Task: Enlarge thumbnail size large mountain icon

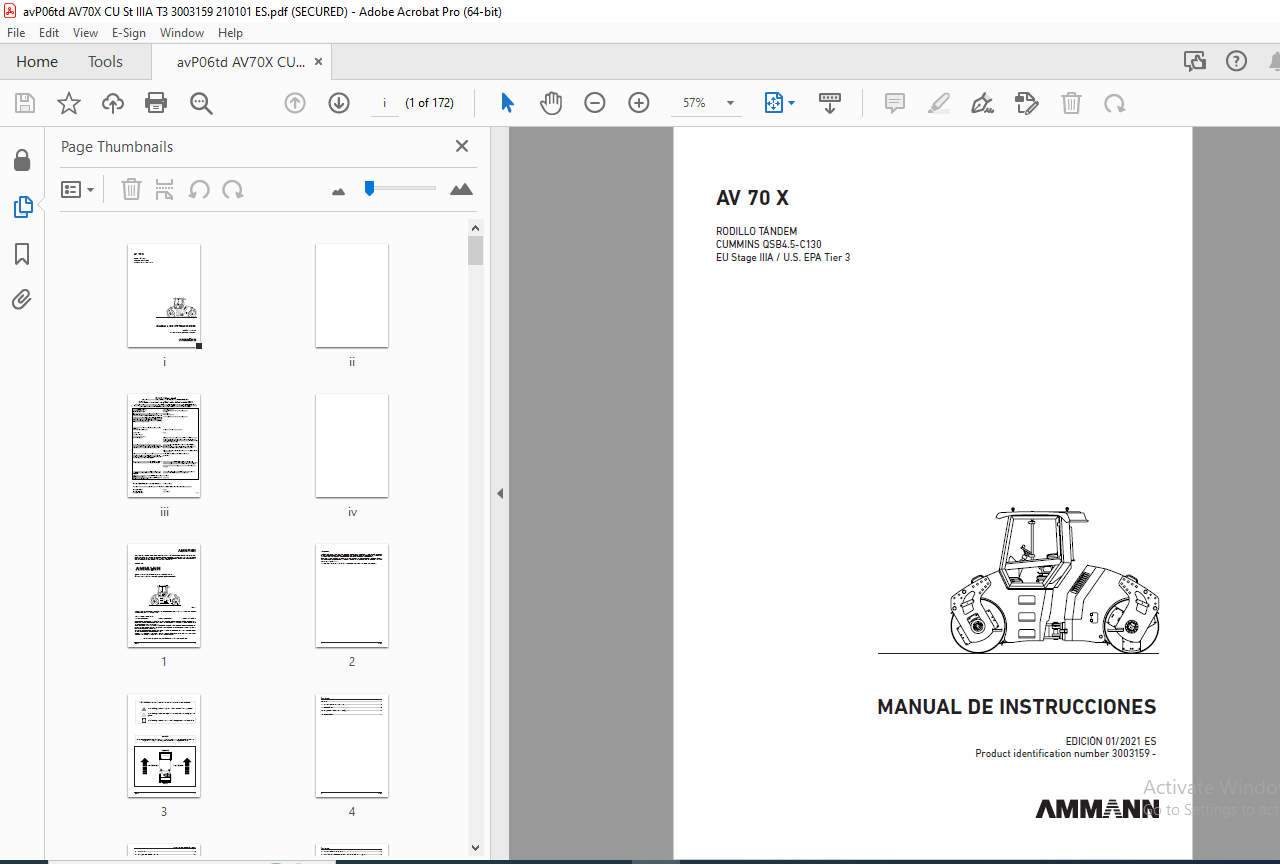Action: click(x=461, y=189)
